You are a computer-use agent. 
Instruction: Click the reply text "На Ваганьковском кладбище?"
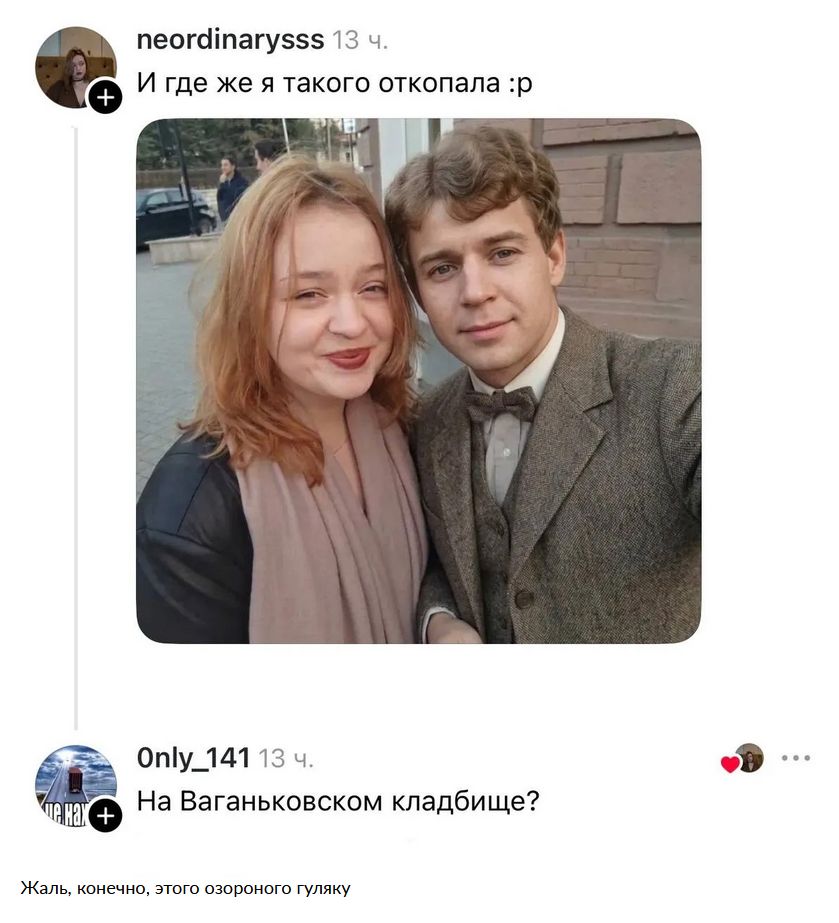pos(338,802)
